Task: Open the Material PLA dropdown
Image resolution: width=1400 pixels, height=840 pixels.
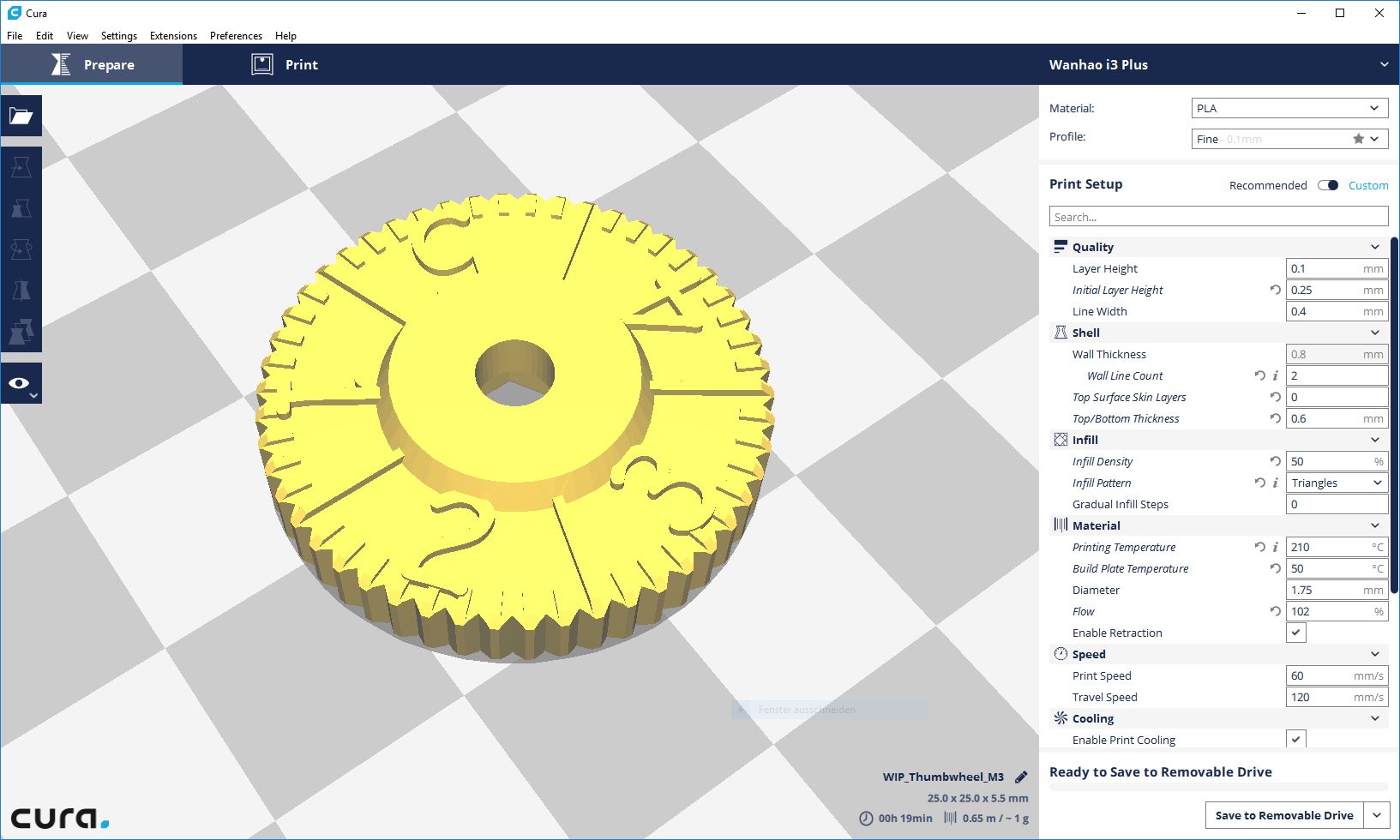Action: pos(1289,108)
